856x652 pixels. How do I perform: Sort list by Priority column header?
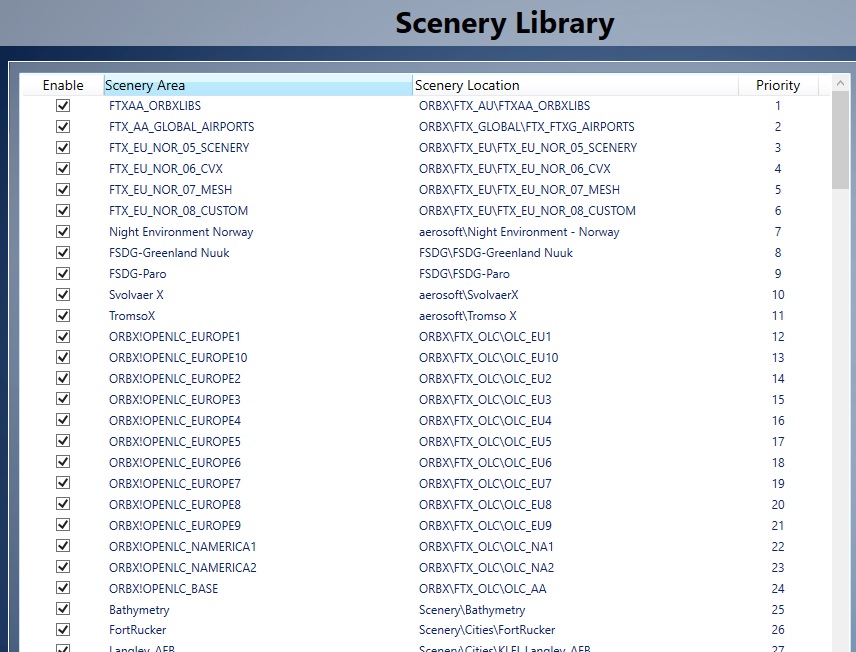pyautogui.click(x=777, y=85)
